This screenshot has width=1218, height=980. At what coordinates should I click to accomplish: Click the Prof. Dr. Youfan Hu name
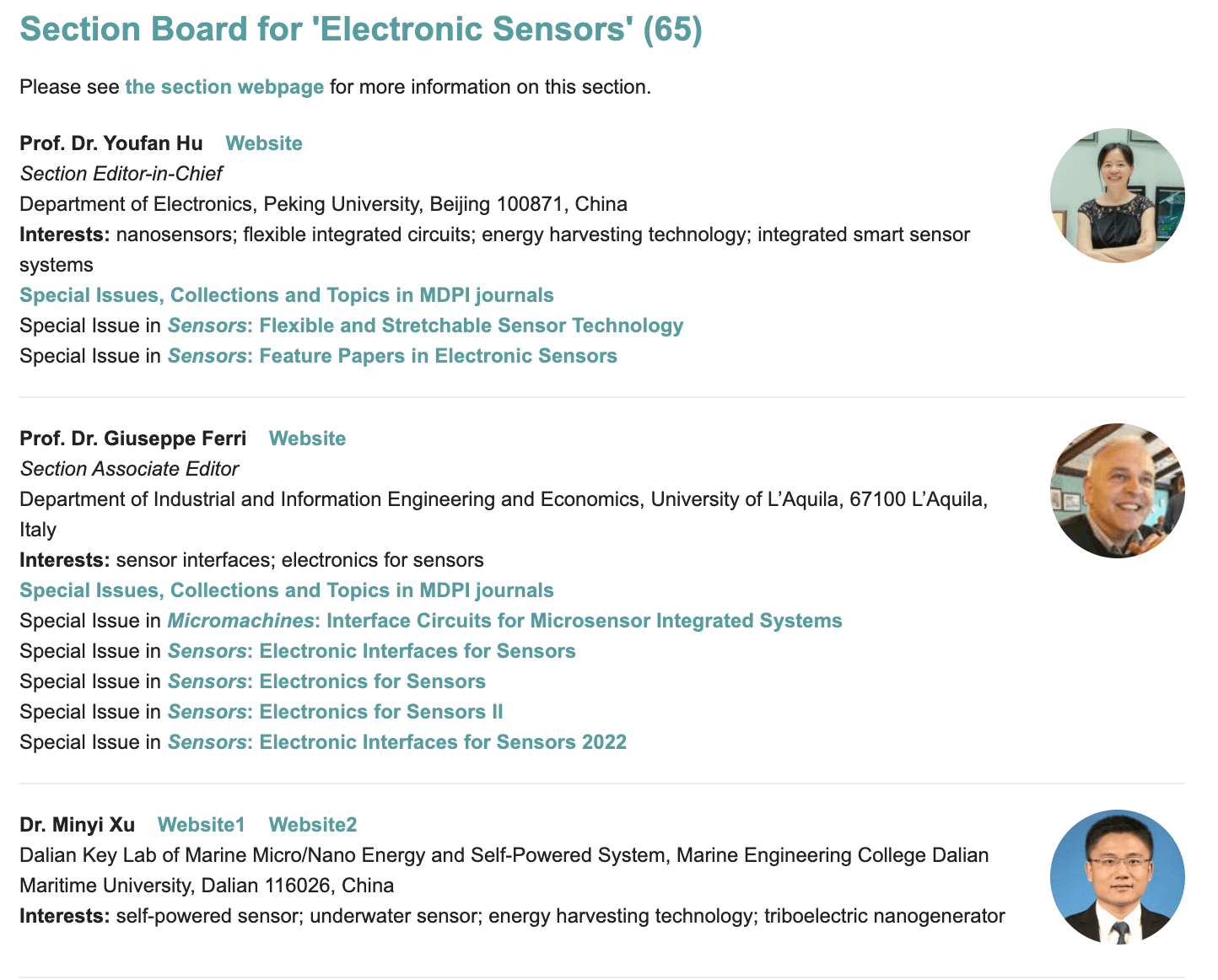[111, 143]
